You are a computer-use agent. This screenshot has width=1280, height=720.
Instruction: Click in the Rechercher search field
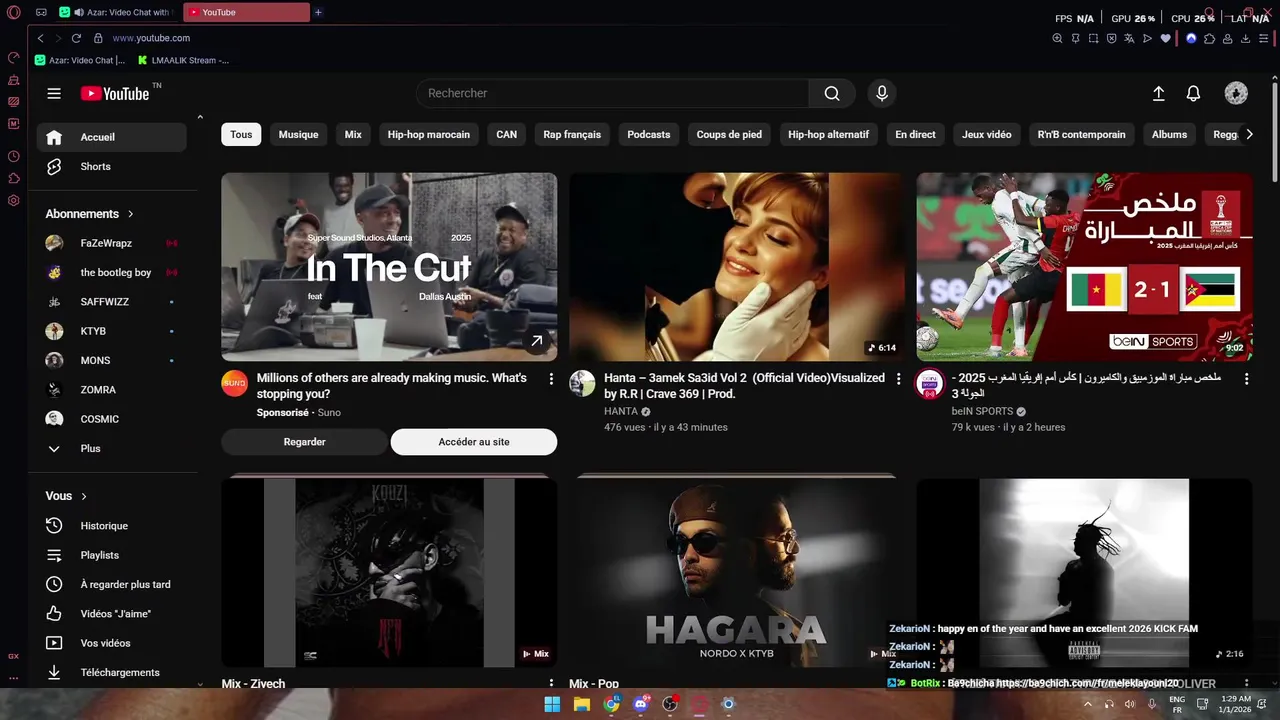click(x=612, y=93)
